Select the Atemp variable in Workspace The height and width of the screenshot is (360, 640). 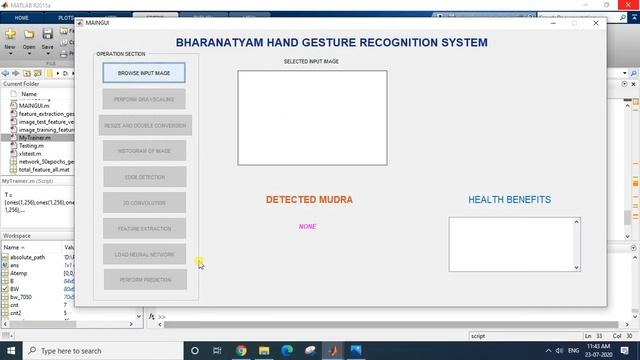click(18, 273)
